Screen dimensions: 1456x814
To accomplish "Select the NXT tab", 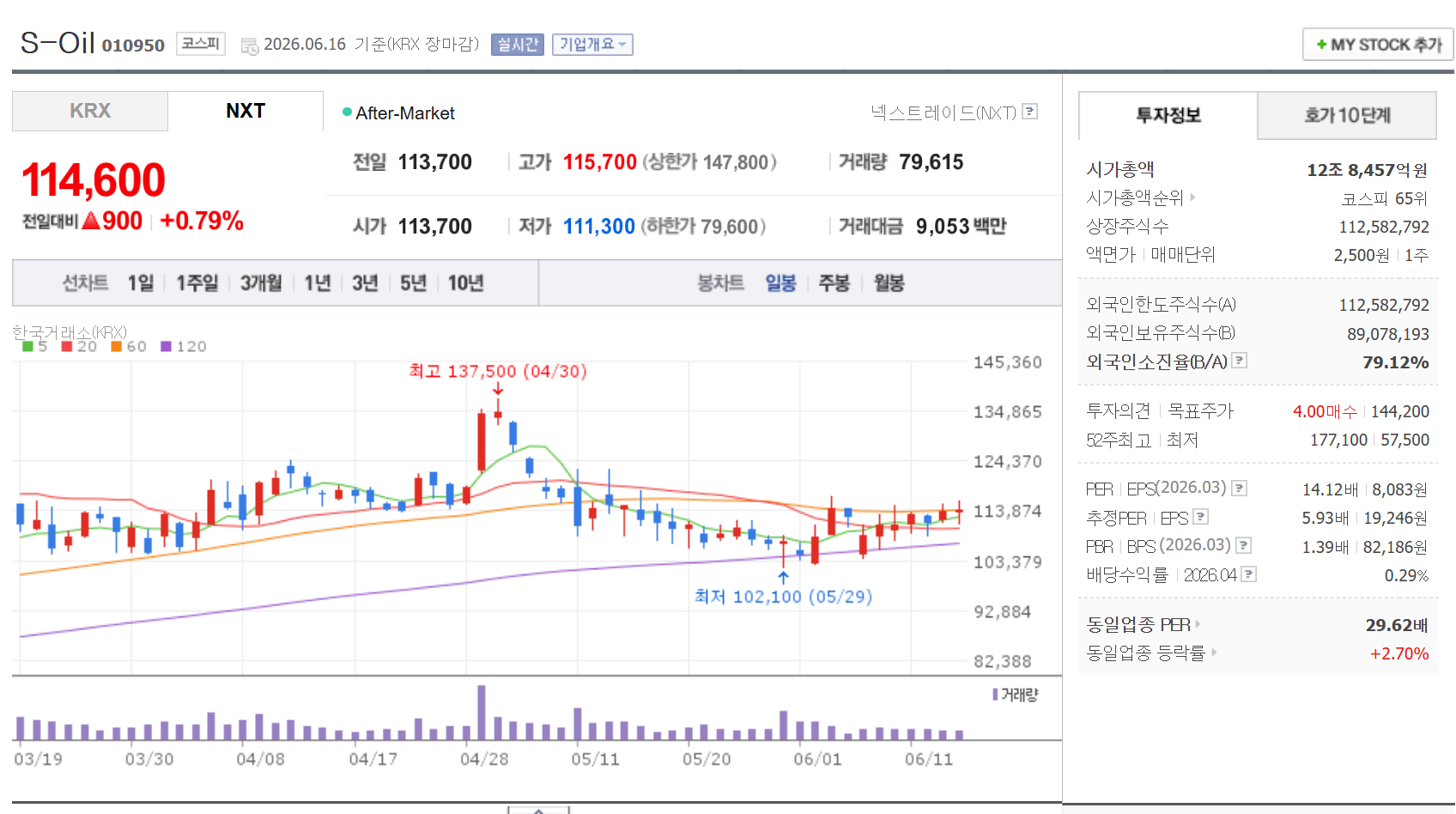I will 246,111.
